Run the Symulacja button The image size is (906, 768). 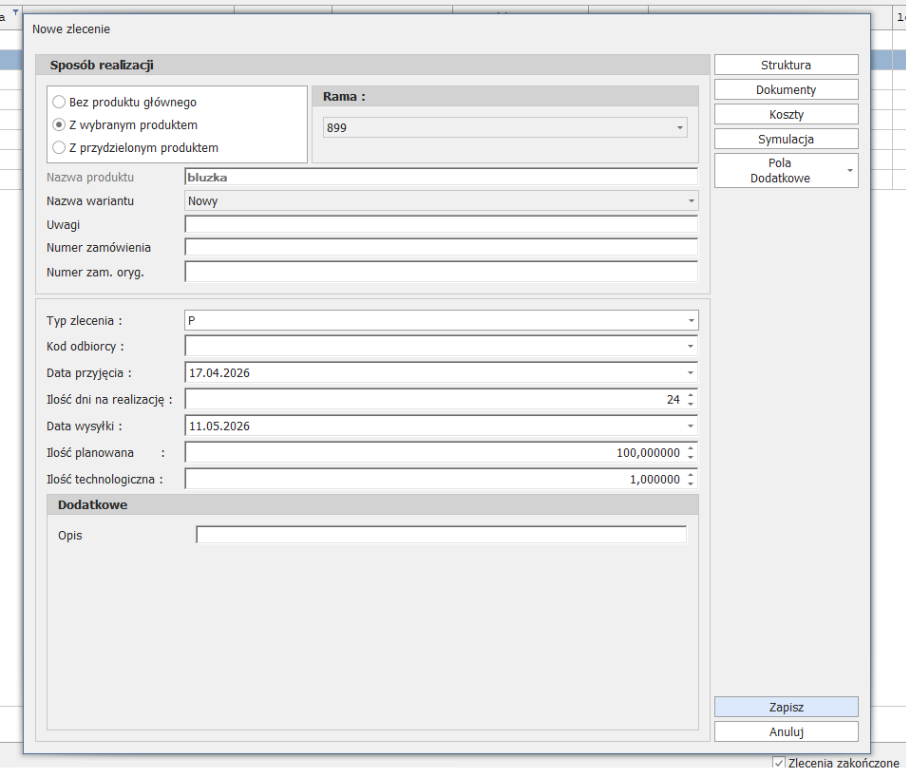click(x=786, y=139)
